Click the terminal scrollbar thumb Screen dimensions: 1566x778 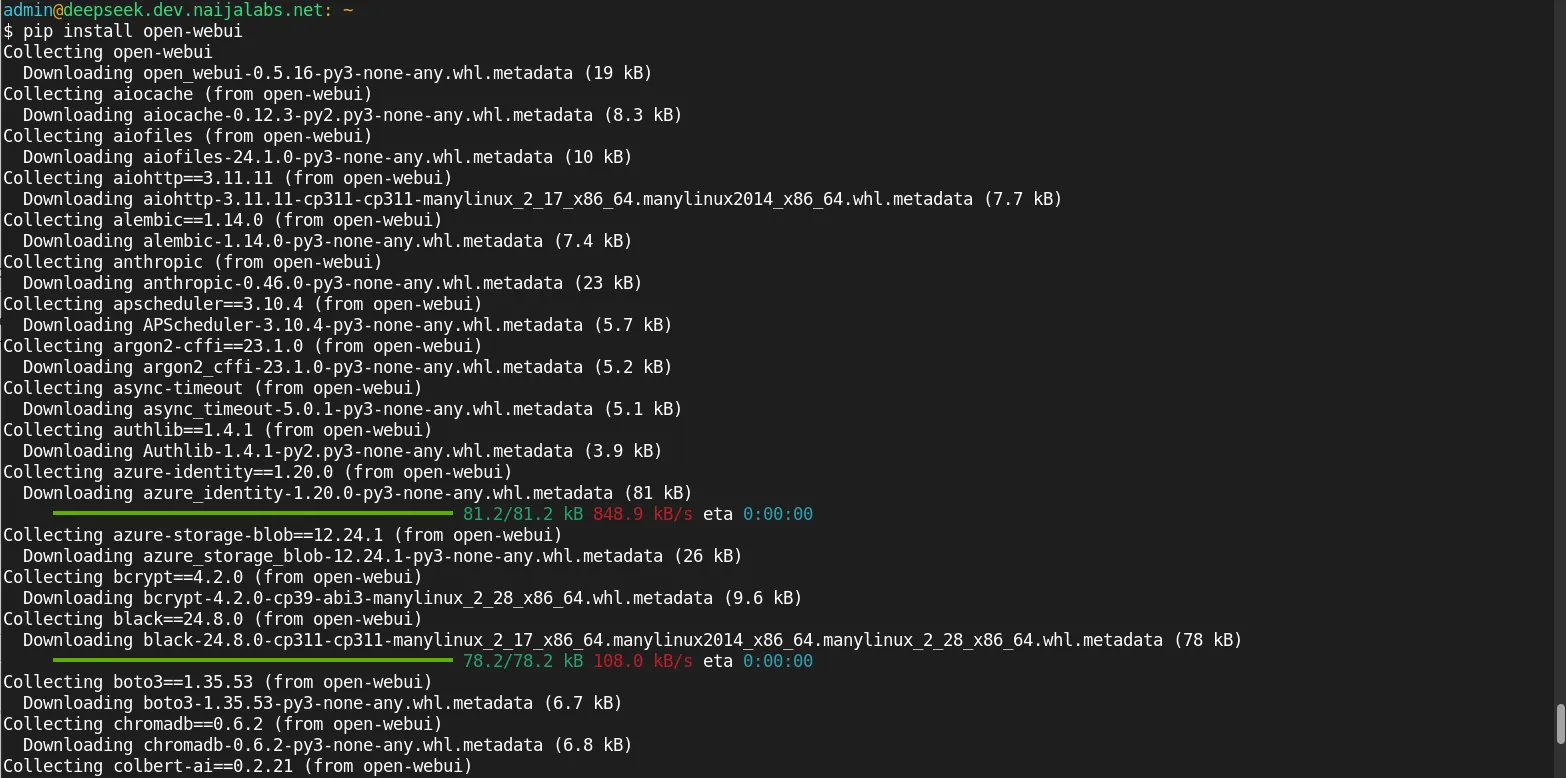pyautogui.click(x=1559, y=724)
